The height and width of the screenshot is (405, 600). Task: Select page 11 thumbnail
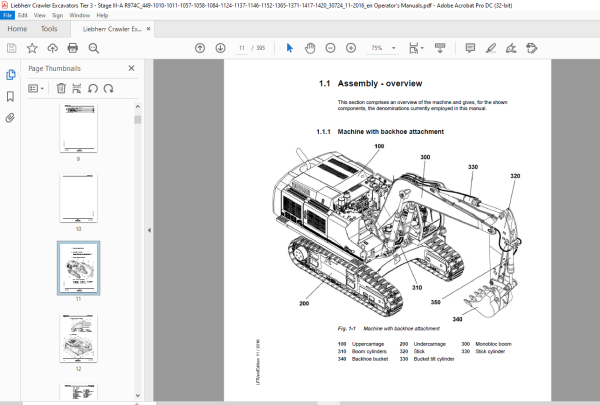point(78,268)
